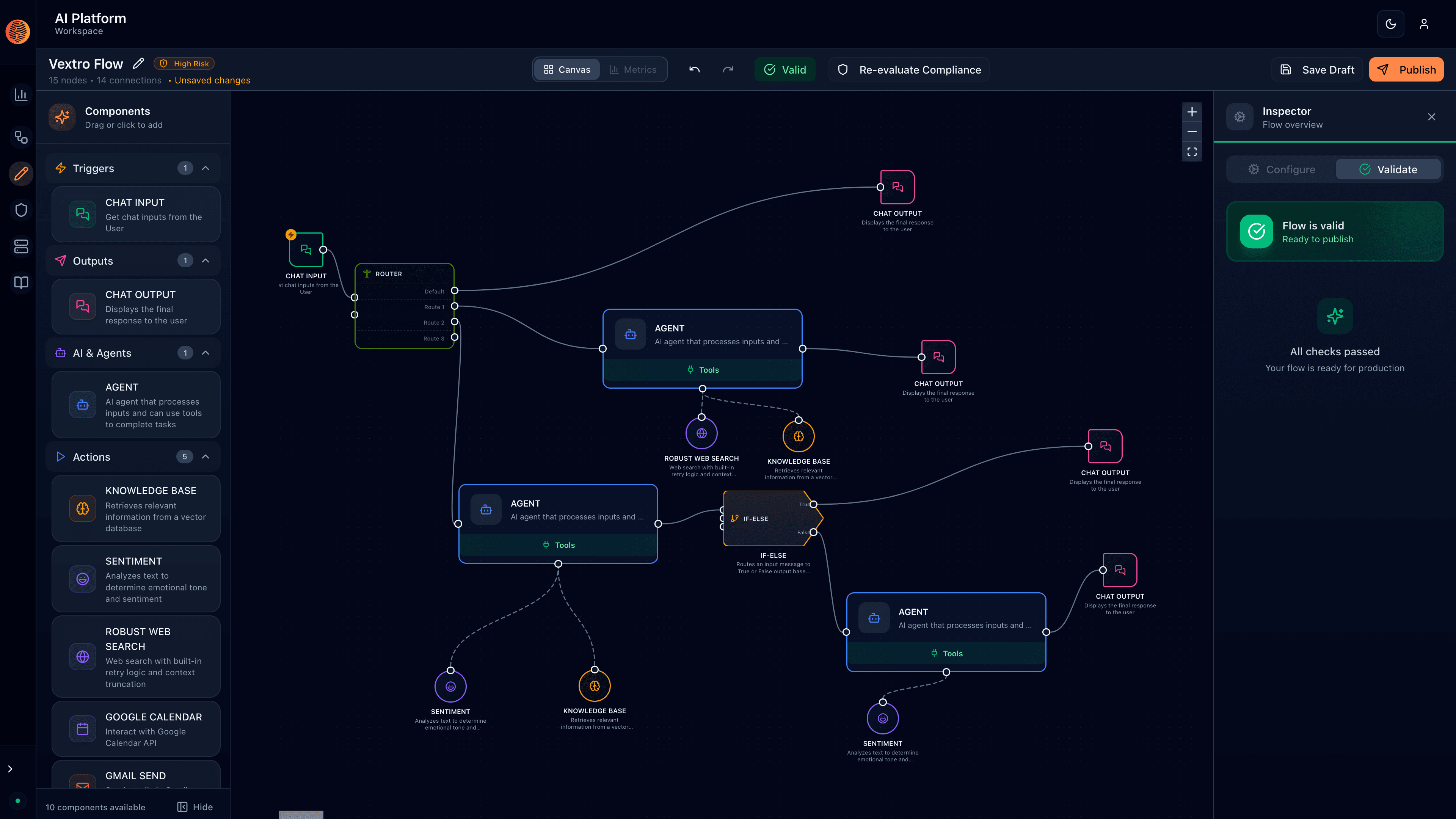Open the documentation book icon in sidebar
Image resolution: width=1456 pixels, height=819 pixels.
pos(20,282)
